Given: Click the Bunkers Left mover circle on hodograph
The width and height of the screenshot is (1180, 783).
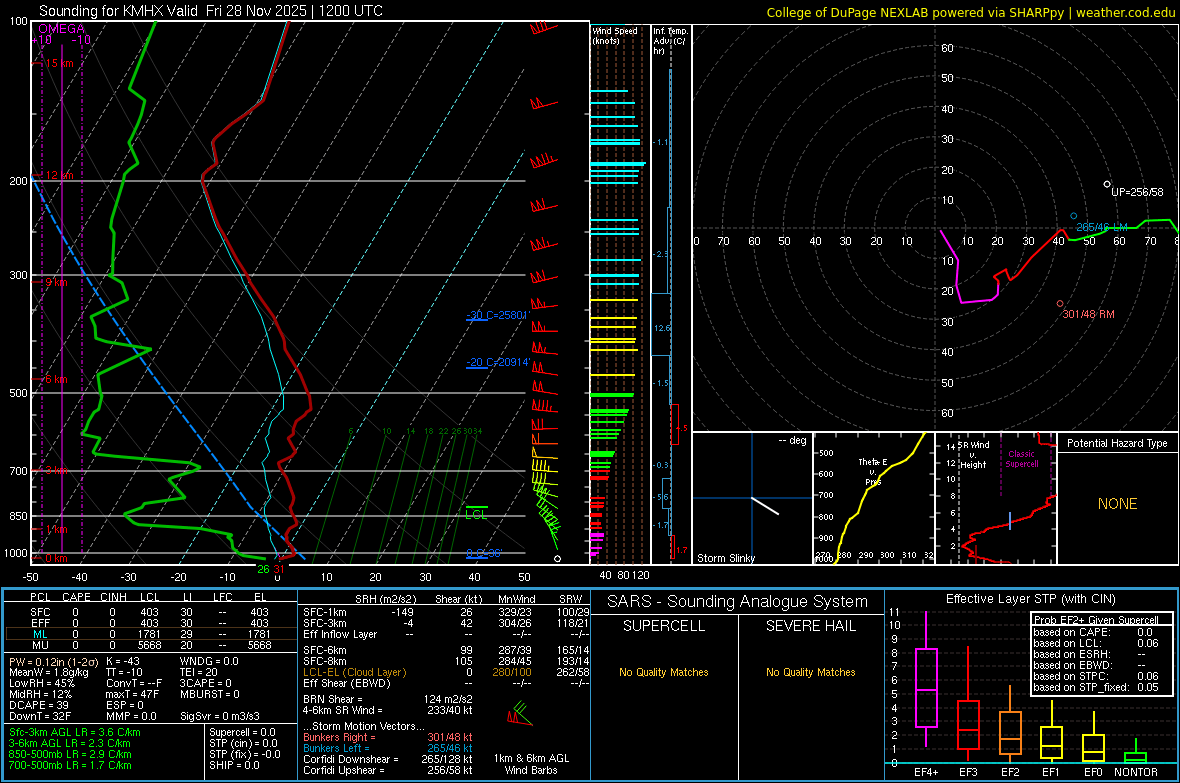Looking at the screenshot, I should tap(1074, 216).
